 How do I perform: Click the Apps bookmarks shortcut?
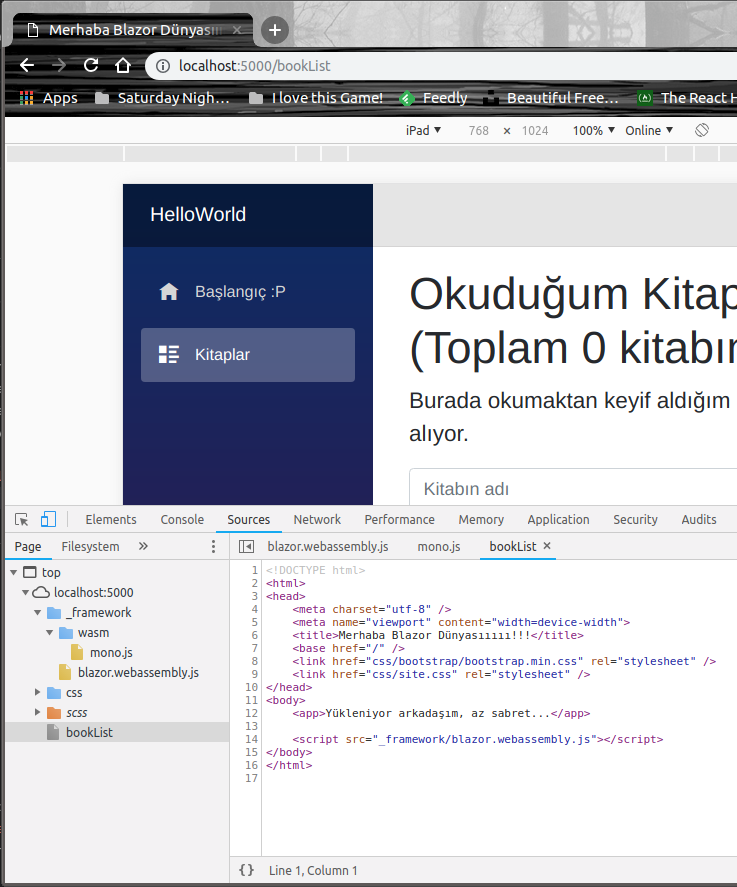tap(49, 98)
